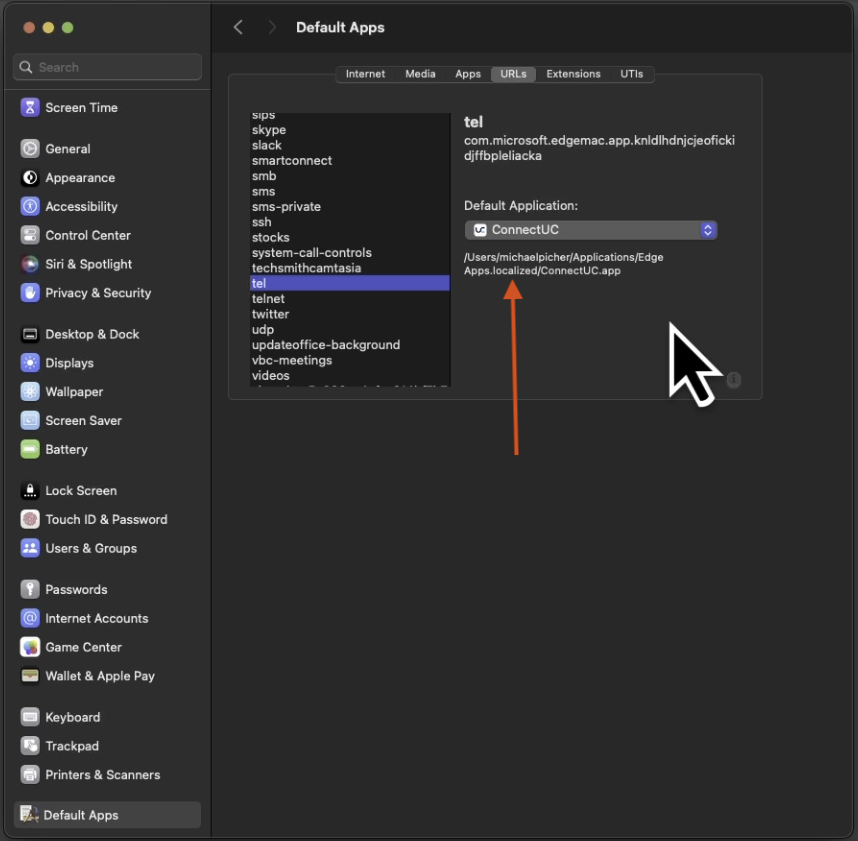Select the Lock Screen icon
858x841 pixels.
coord(30,491)
